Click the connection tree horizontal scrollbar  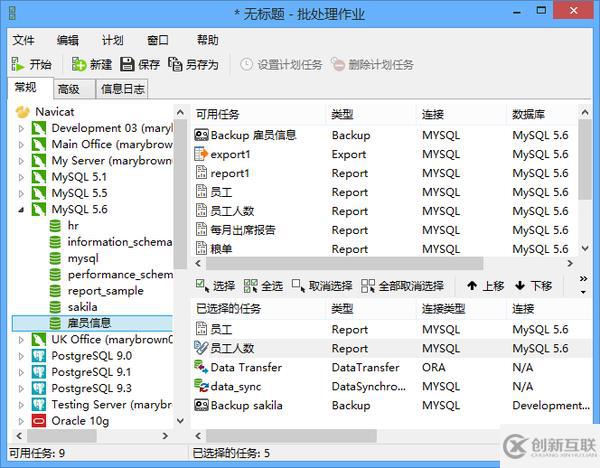[x=92, y=436]
